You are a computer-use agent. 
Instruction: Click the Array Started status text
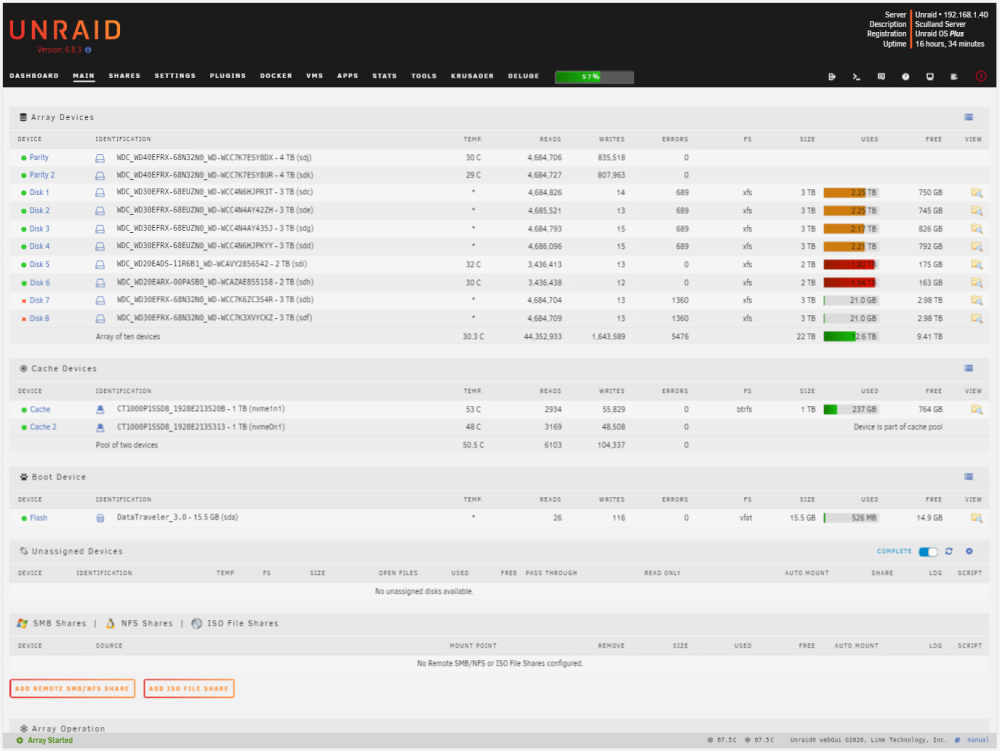50,740
